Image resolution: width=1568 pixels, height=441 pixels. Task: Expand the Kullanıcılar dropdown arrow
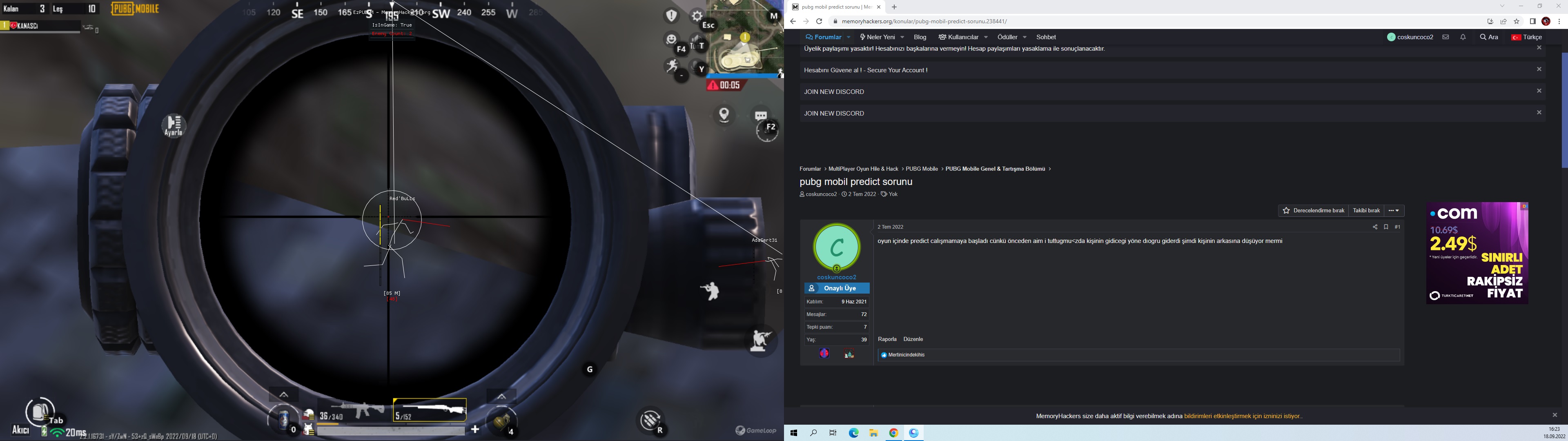(x=985, y=37)
